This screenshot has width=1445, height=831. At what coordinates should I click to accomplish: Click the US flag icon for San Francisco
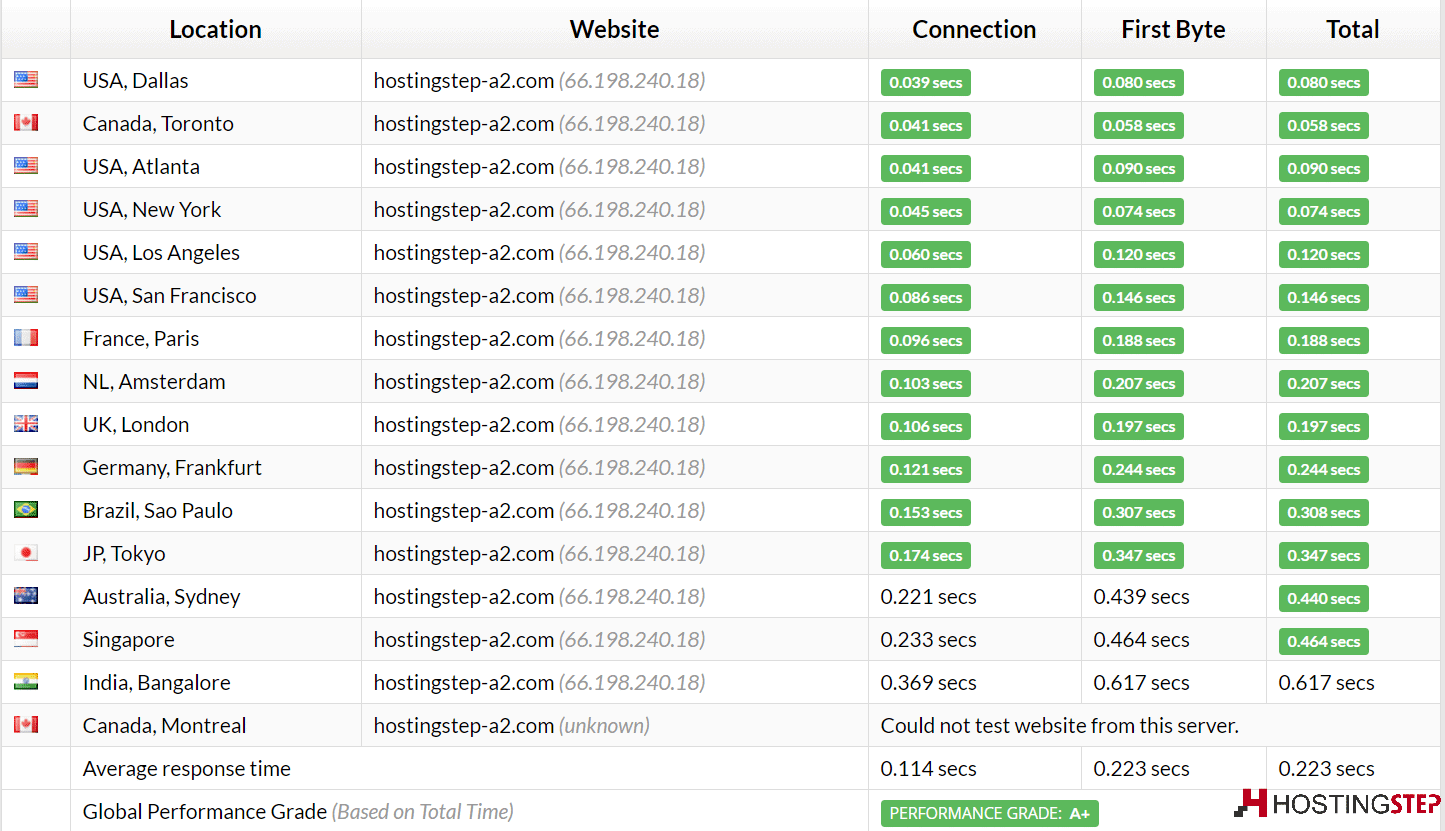point(26,295)
